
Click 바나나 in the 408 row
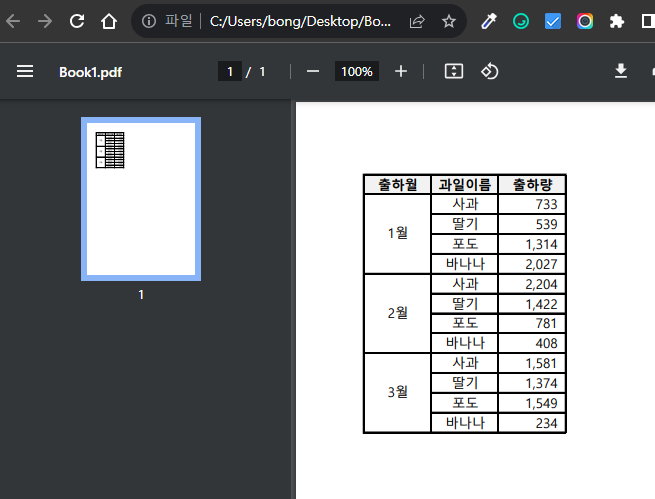coord(465,343)
